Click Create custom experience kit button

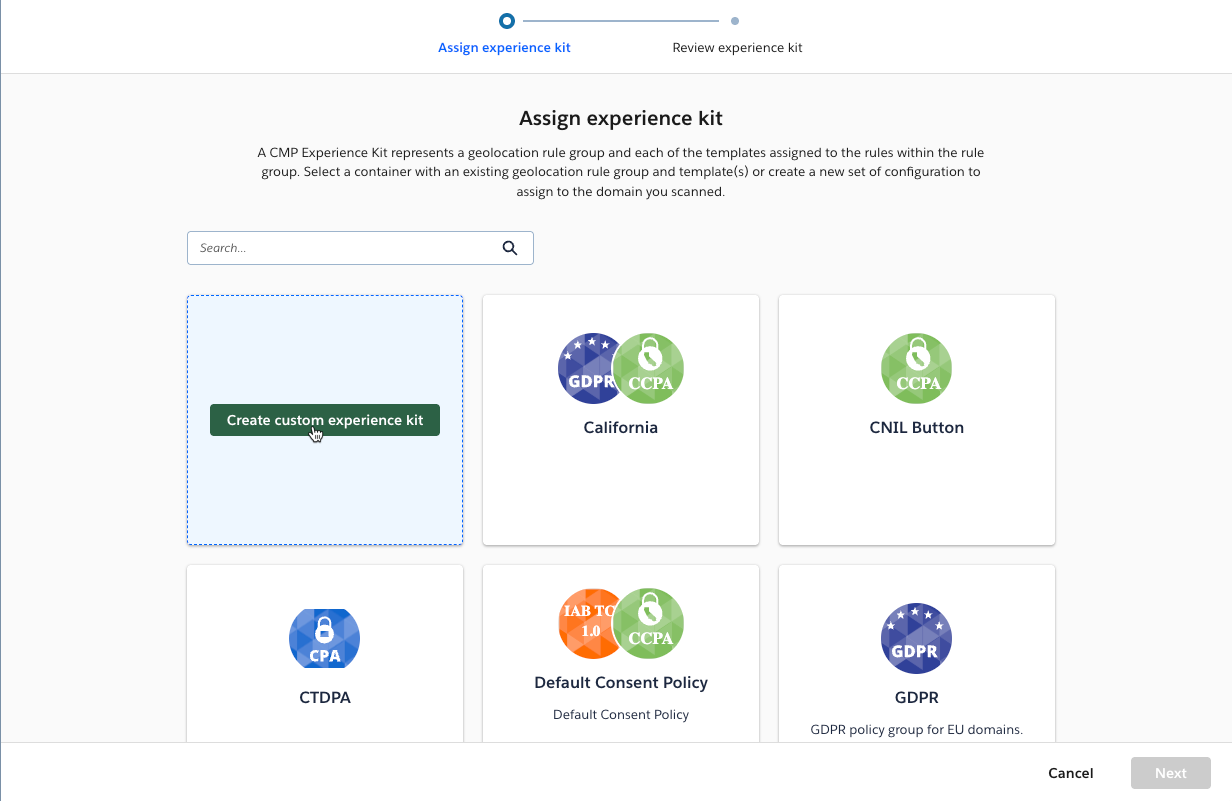pyautogui.click(x=325, y=420)
